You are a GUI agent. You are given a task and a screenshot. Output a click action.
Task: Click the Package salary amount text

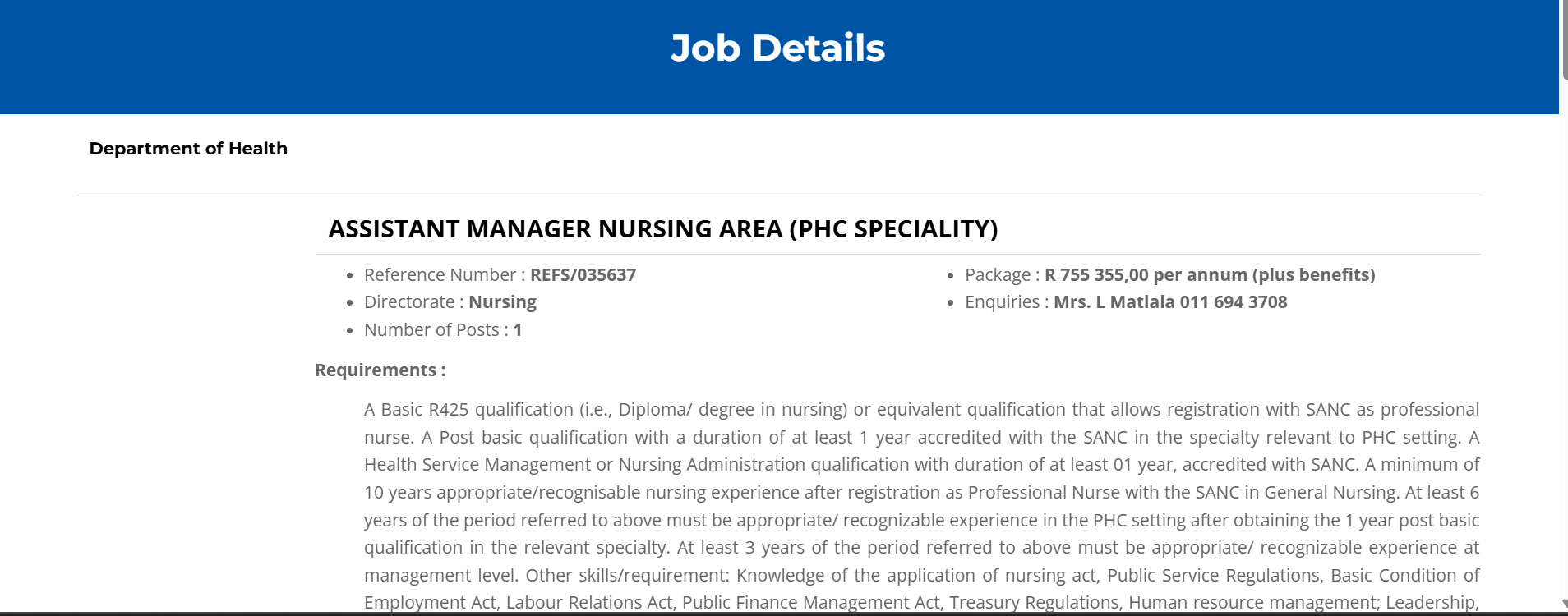1208,274
